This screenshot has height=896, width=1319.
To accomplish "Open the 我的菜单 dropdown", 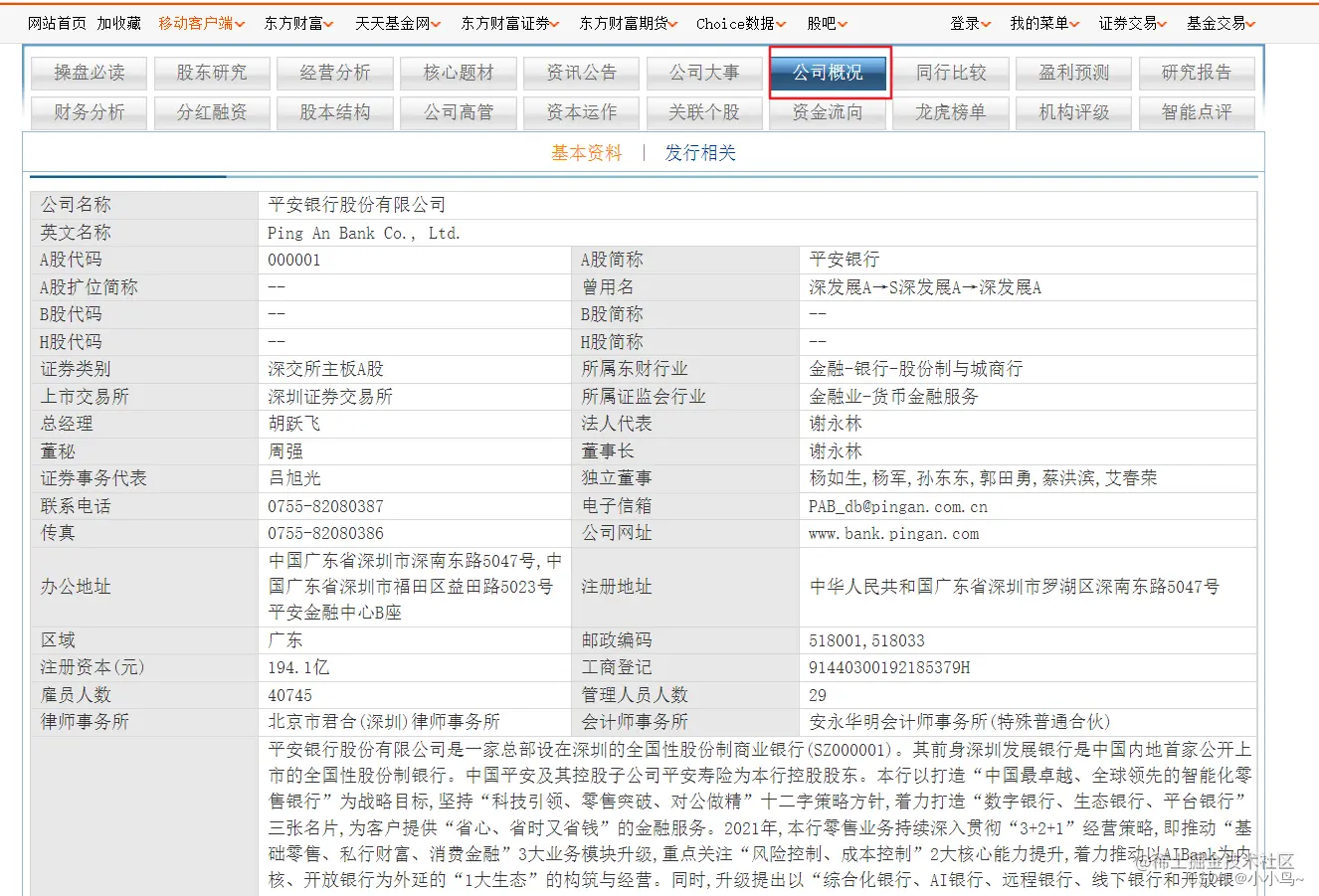I will click(1044, 23).
